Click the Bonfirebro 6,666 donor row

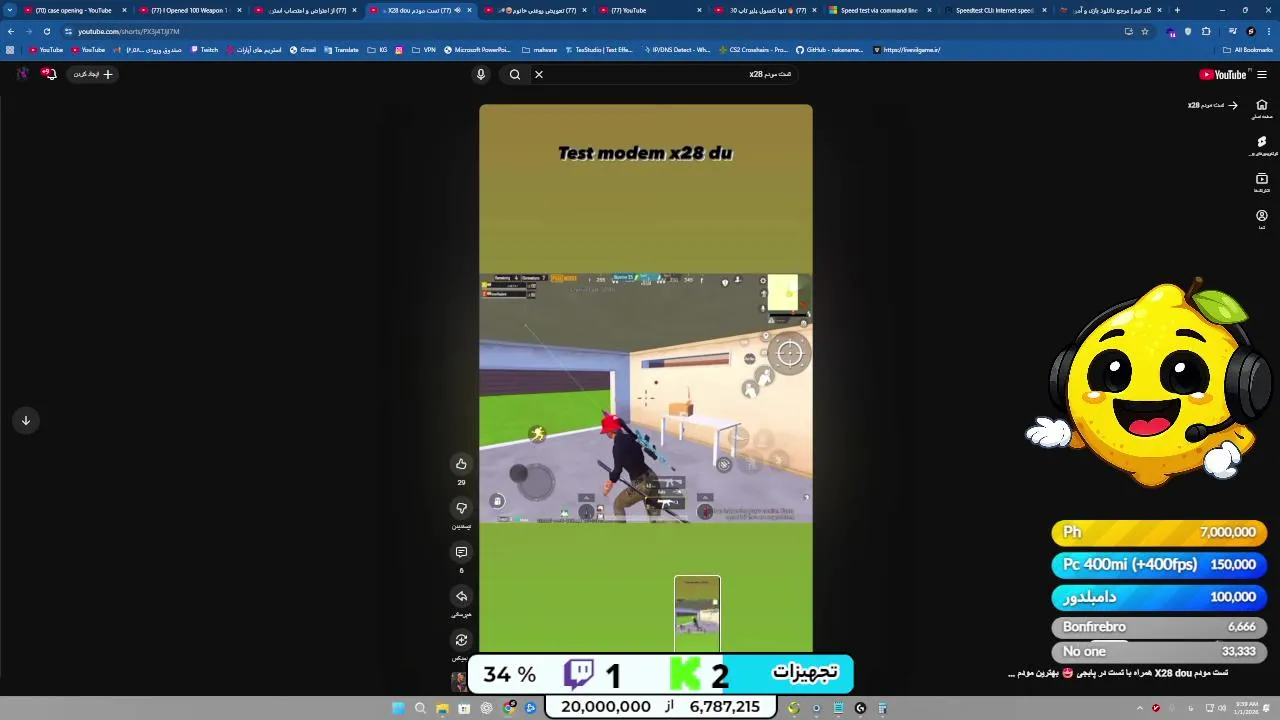[x=1159, y=627]
